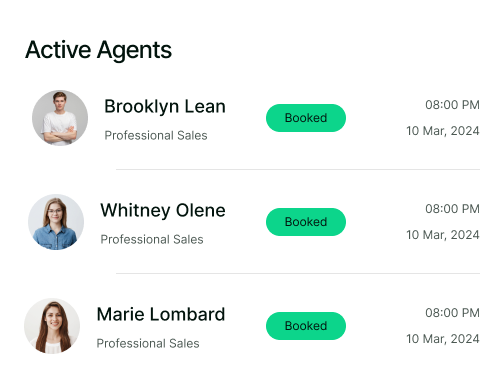Click the Active Agents heading
Image resolution: width=504 pixels, height=386 pixels.
98,50
